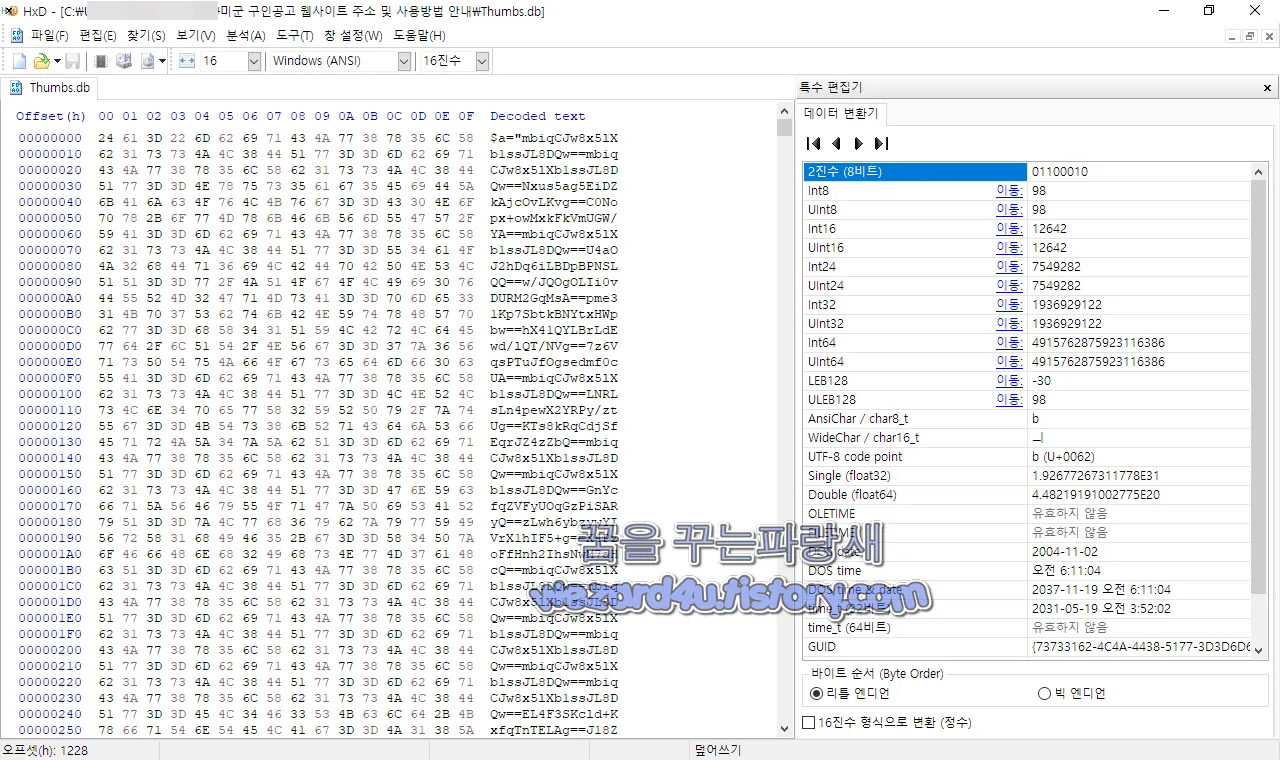Viewport: 1280px width, 760px height.
Task: Click 이동 link for UInt16
Action: pos(1008,248)
